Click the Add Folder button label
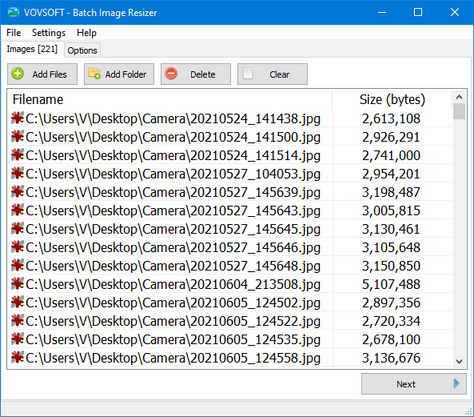The width and height of the screenshot is (474, 417). 126,74
